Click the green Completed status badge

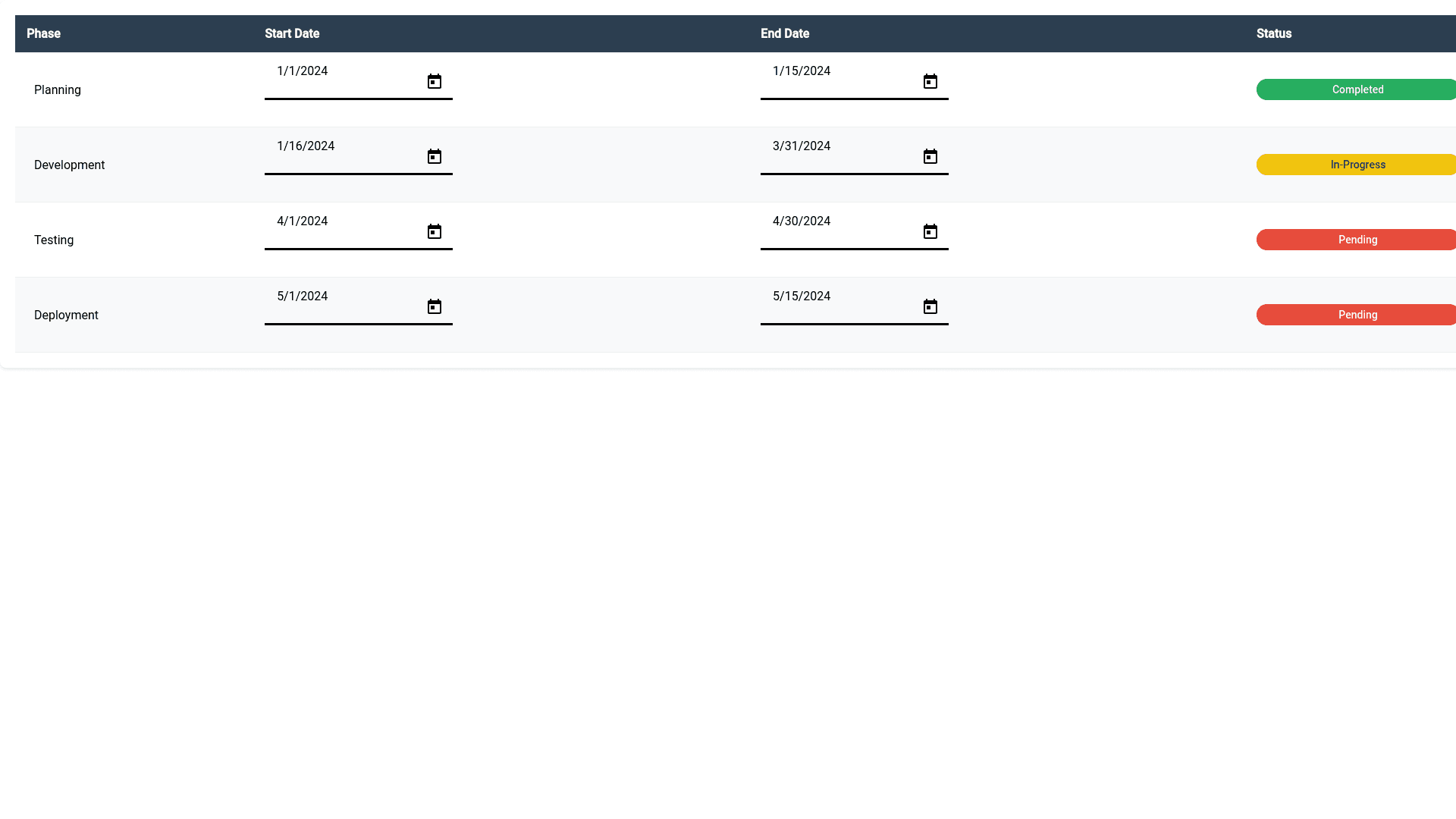[1356, 89]
